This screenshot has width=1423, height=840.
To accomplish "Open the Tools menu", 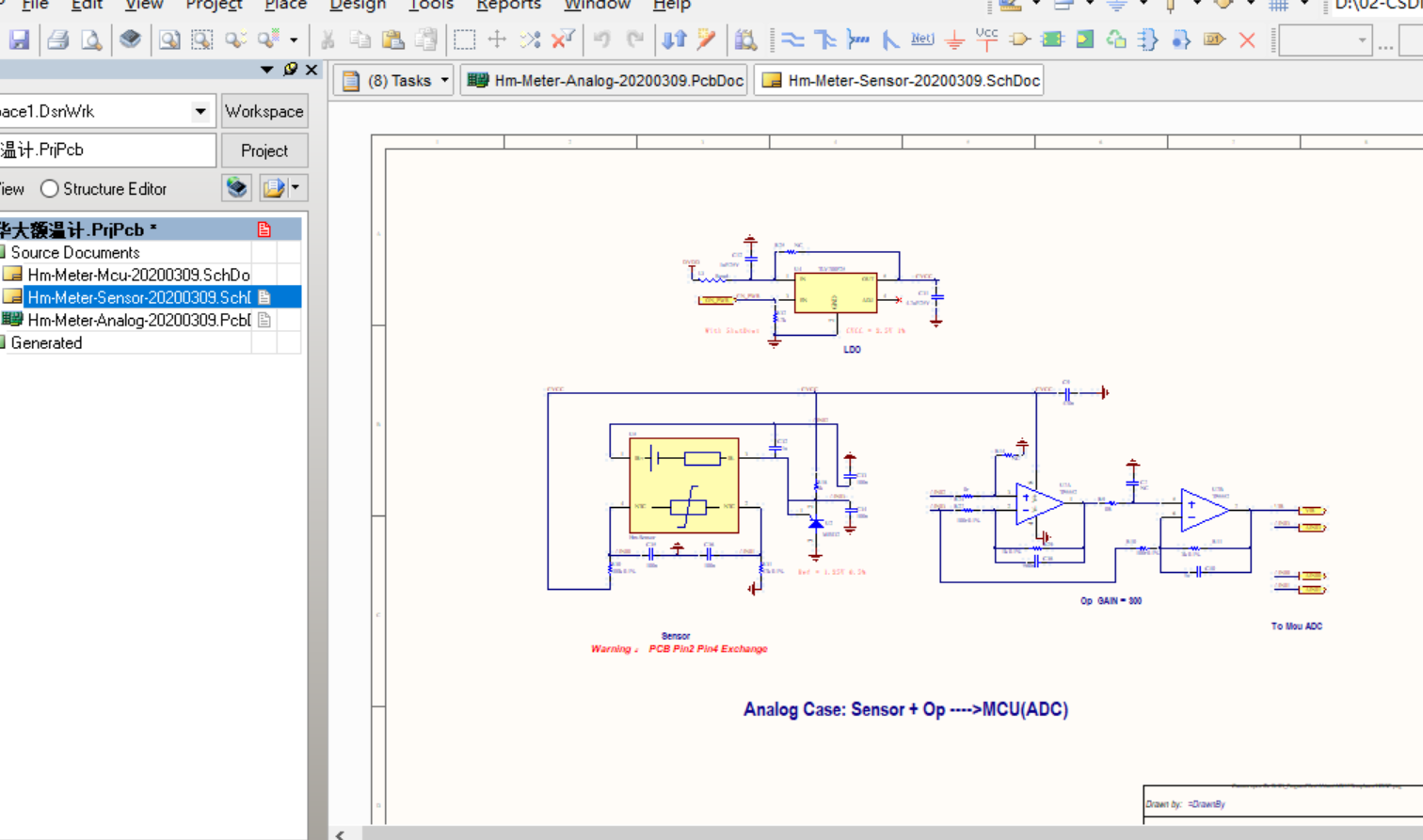I will coord(431,5).
